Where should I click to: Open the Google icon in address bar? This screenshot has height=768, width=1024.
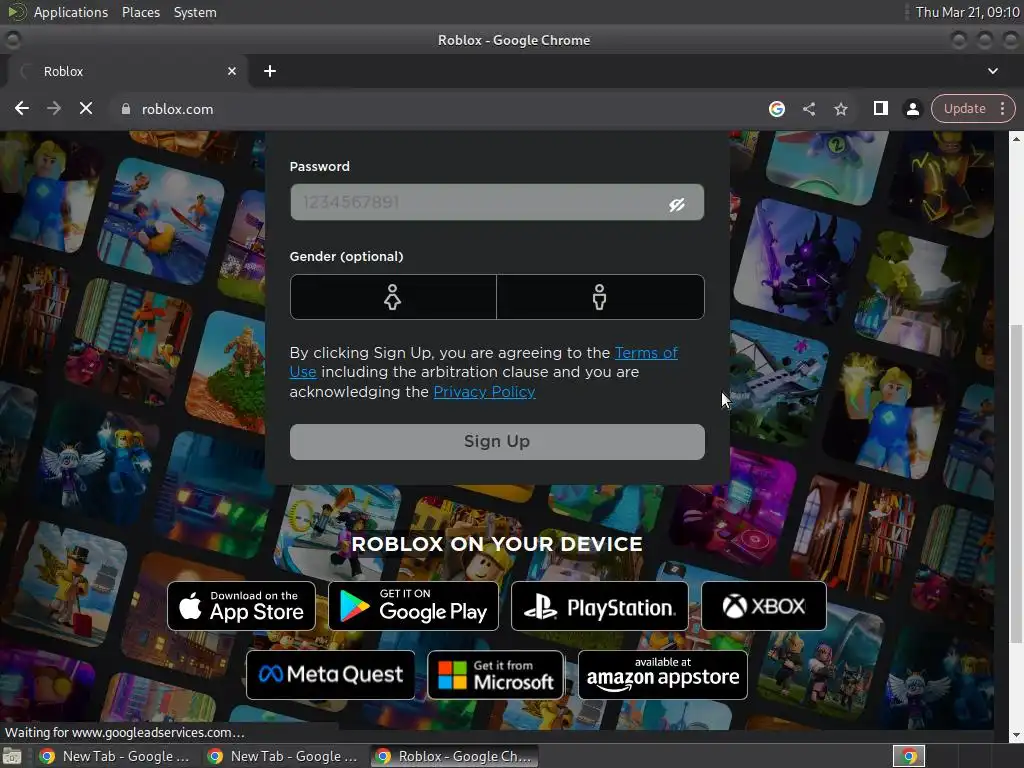tap(776, 109)
